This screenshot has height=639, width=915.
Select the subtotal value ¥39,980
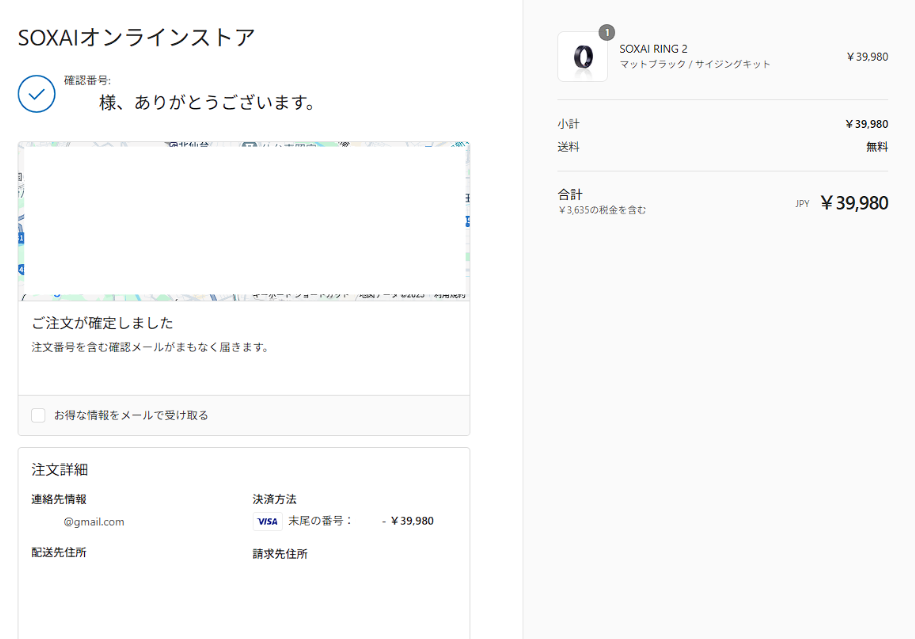click(x=867, y=124)
